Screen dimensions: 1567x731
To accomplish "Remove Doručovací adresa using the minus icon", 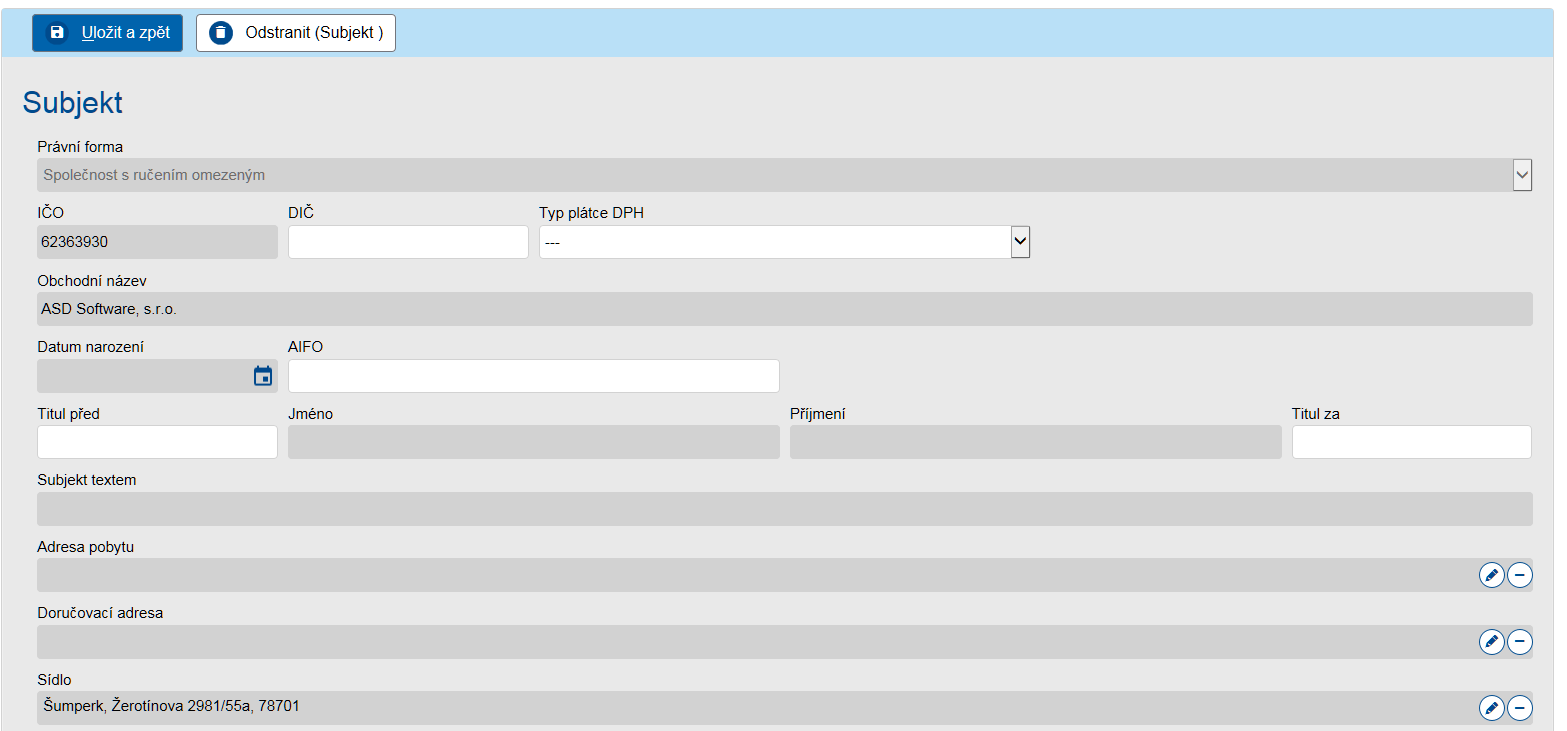I will (1519, 642).
